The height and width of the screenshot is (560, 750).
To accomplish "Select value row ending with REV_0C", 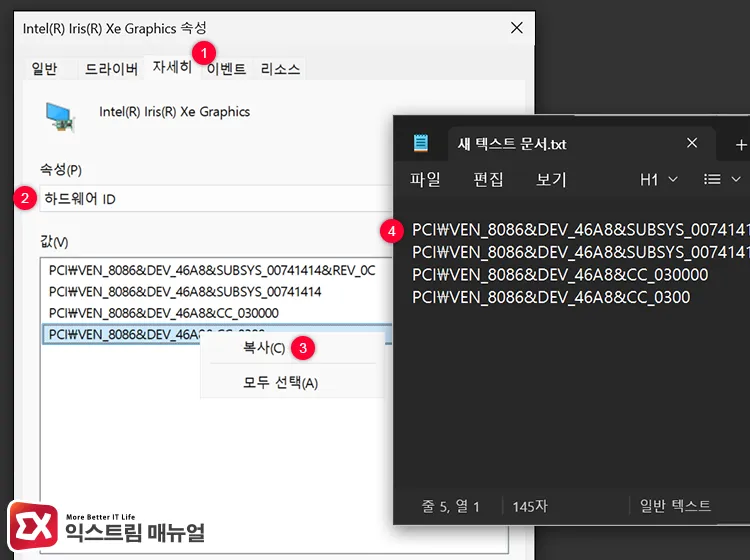I will 212,270.
